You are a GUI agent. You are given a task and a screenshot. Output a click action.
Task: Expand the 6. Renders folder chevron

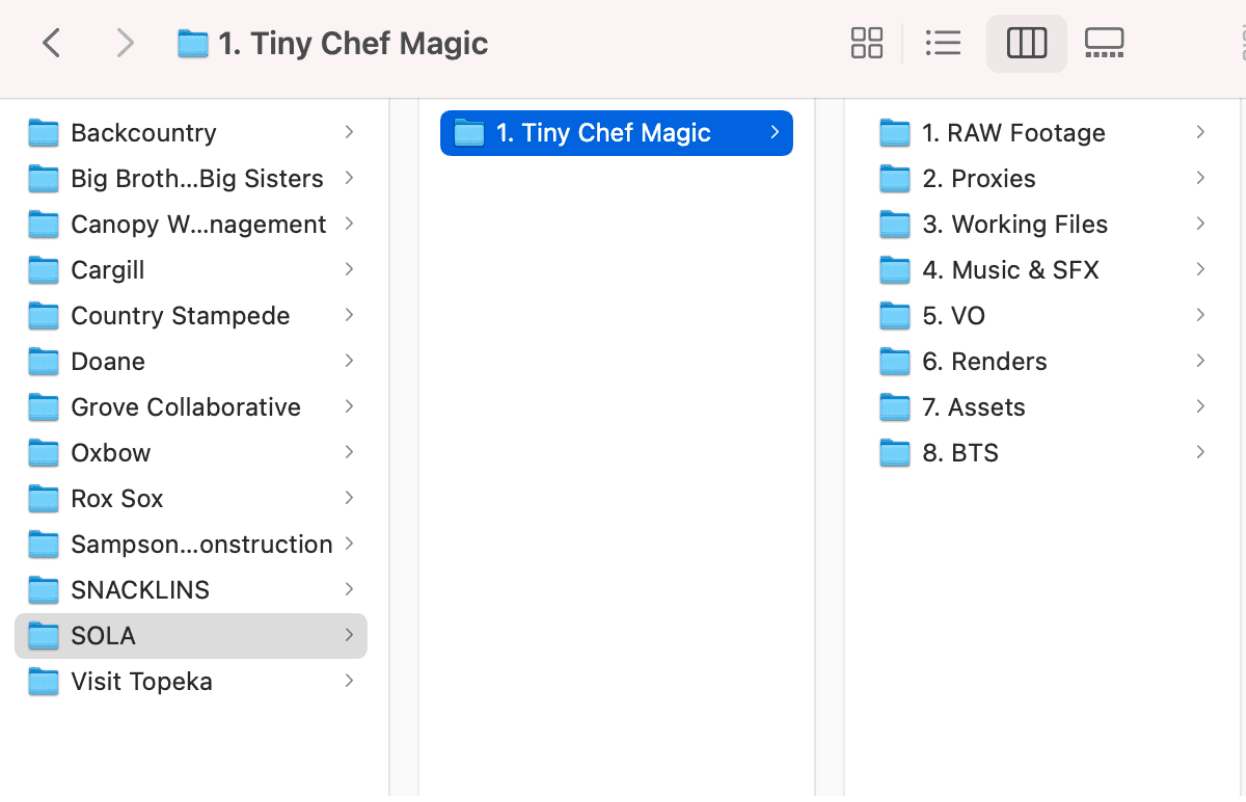coord(1200,361)
